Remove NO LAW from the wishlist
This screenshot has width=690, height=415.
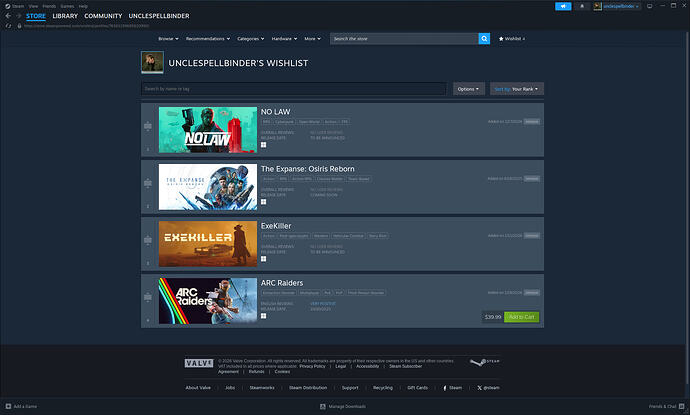pos(532,121)
